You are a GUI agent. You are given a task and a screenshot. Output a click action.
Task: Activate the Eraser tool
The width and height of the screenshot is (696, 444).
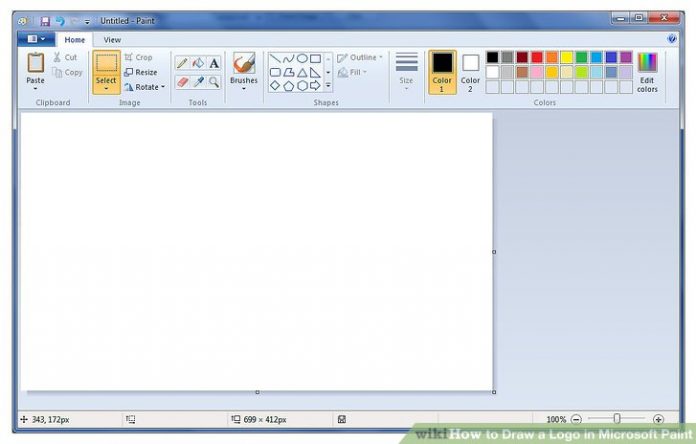pyautogui.click(x=182, y=82)
